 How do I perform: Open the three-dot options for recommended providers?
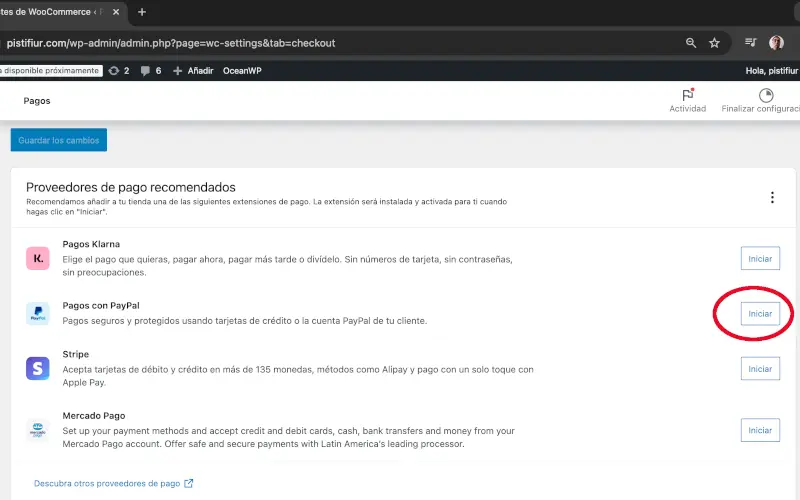(x=772, y=197)
